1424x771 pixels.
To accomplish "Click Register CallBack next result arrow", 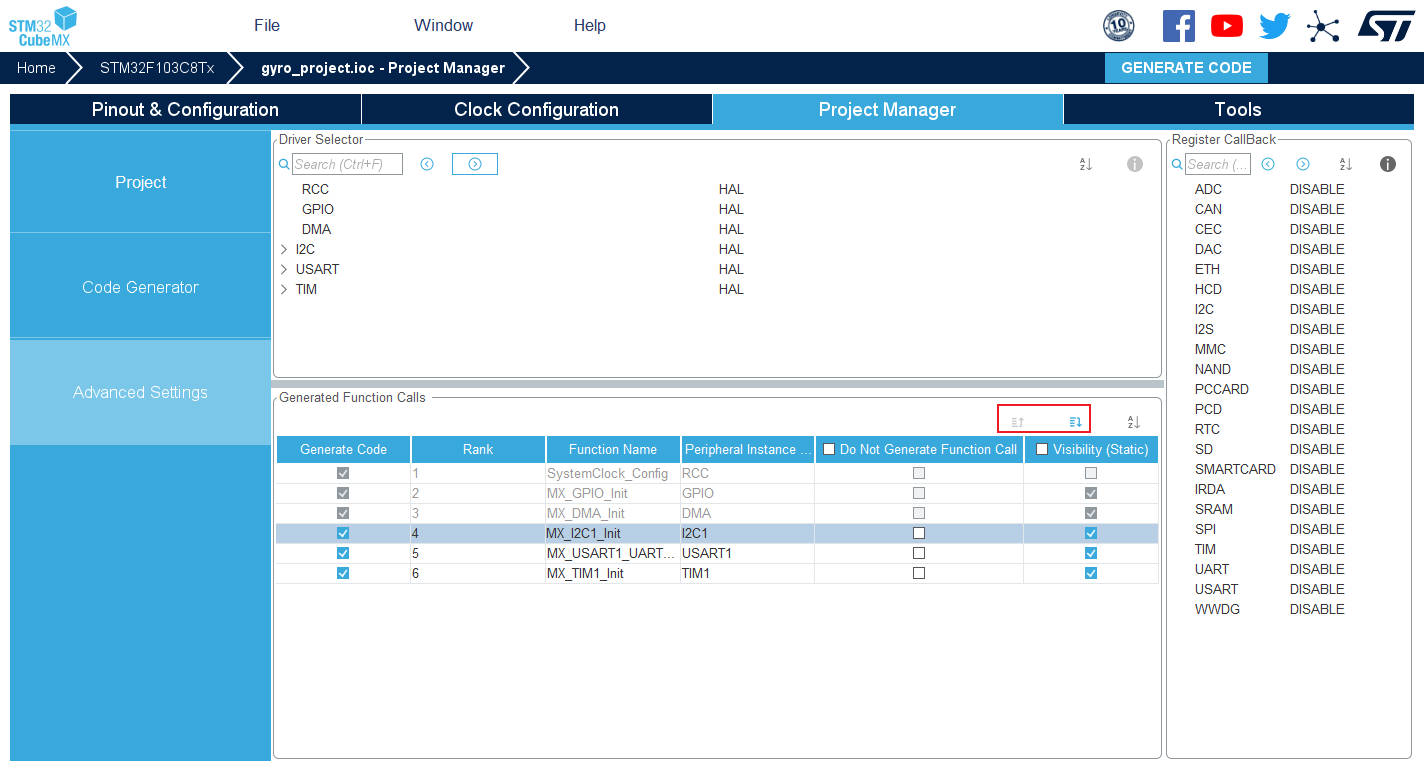I will click(x=1303, y=164).
